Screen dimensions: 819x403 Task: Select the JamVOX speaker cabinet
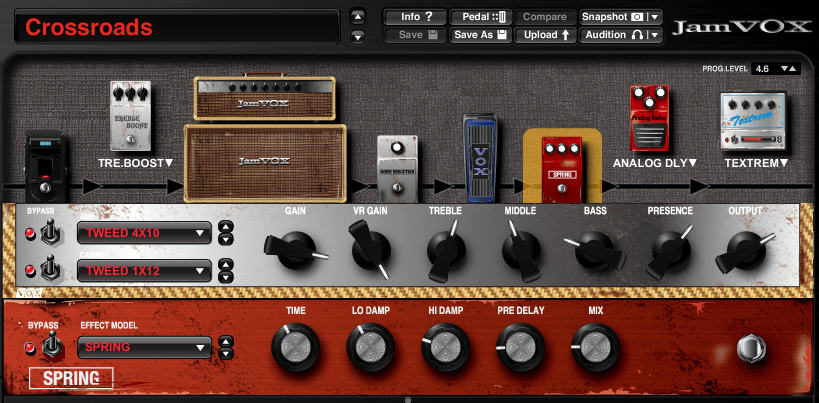click(265, 163)
